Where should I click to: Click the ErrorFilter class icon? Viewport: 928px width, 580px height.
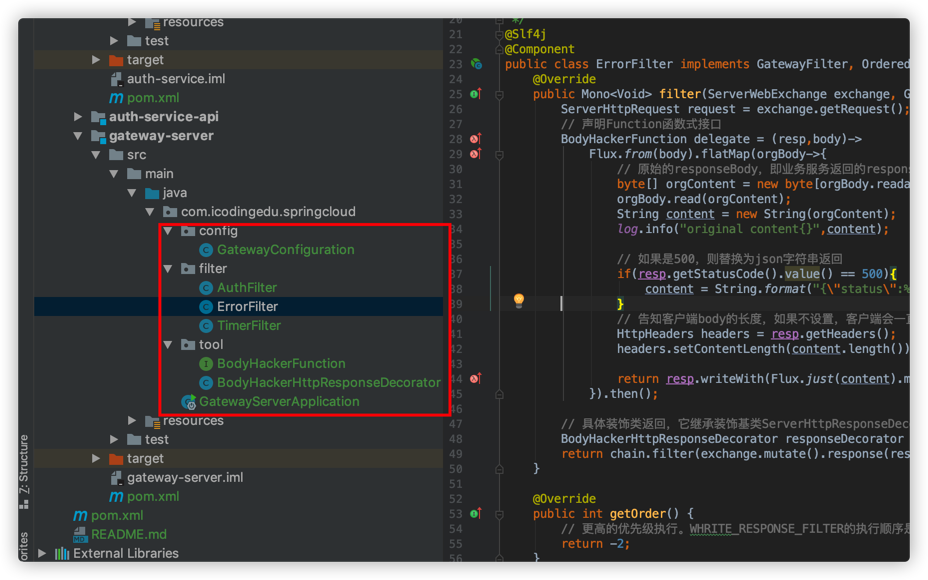(x=206, y=307)
